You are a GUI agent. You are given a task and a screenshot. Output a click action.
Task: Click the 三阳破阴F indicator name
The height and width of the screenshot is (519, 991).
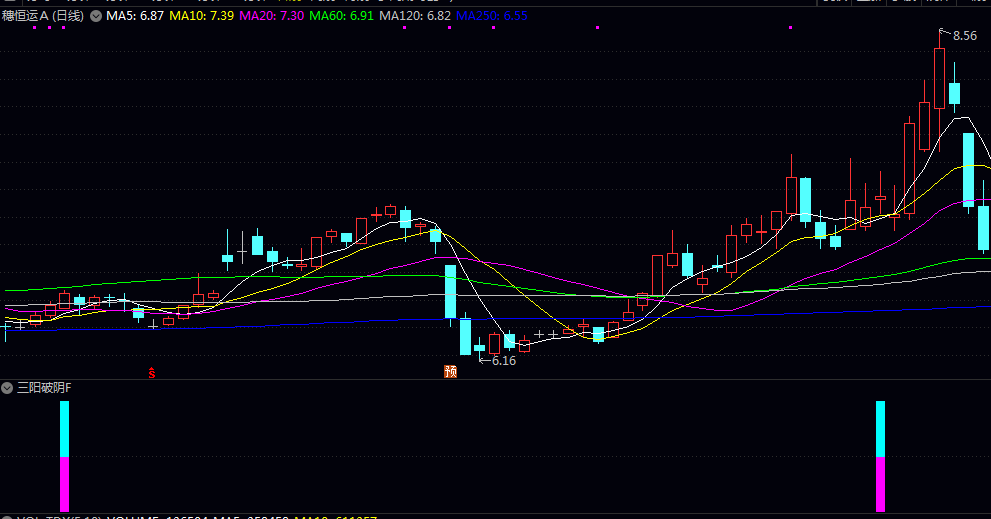[44, 388]
